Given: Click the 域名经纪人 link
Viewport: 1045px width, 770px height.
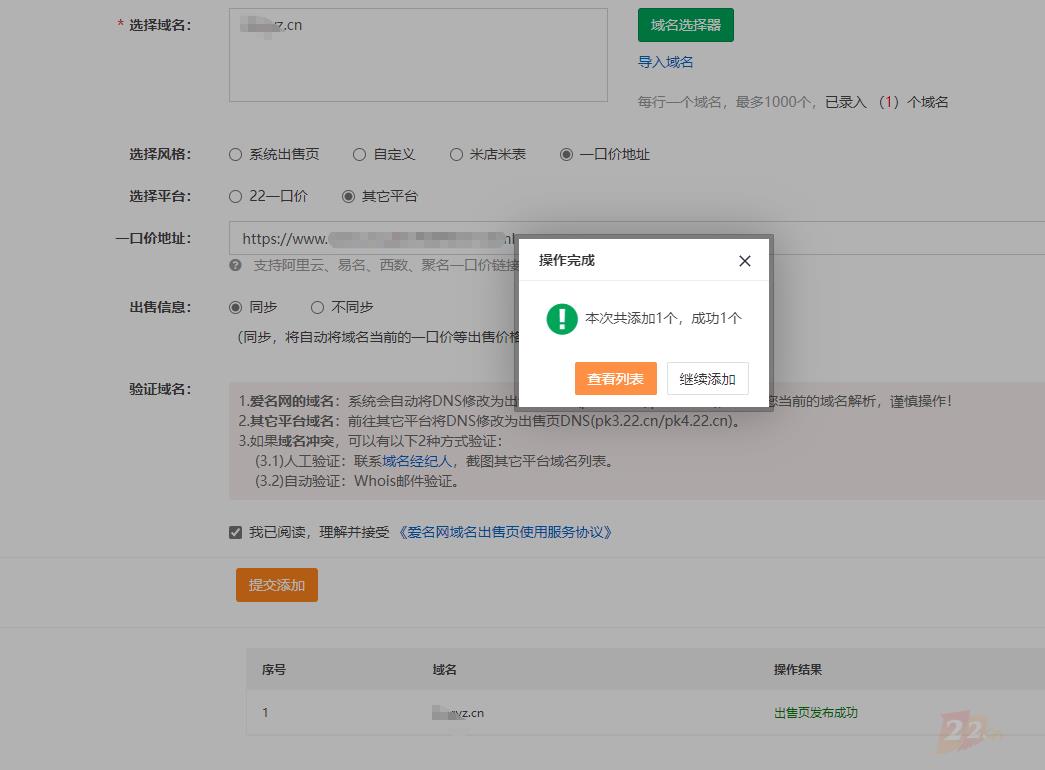Looking at the screenshot, I should click(x=417, y=461).
